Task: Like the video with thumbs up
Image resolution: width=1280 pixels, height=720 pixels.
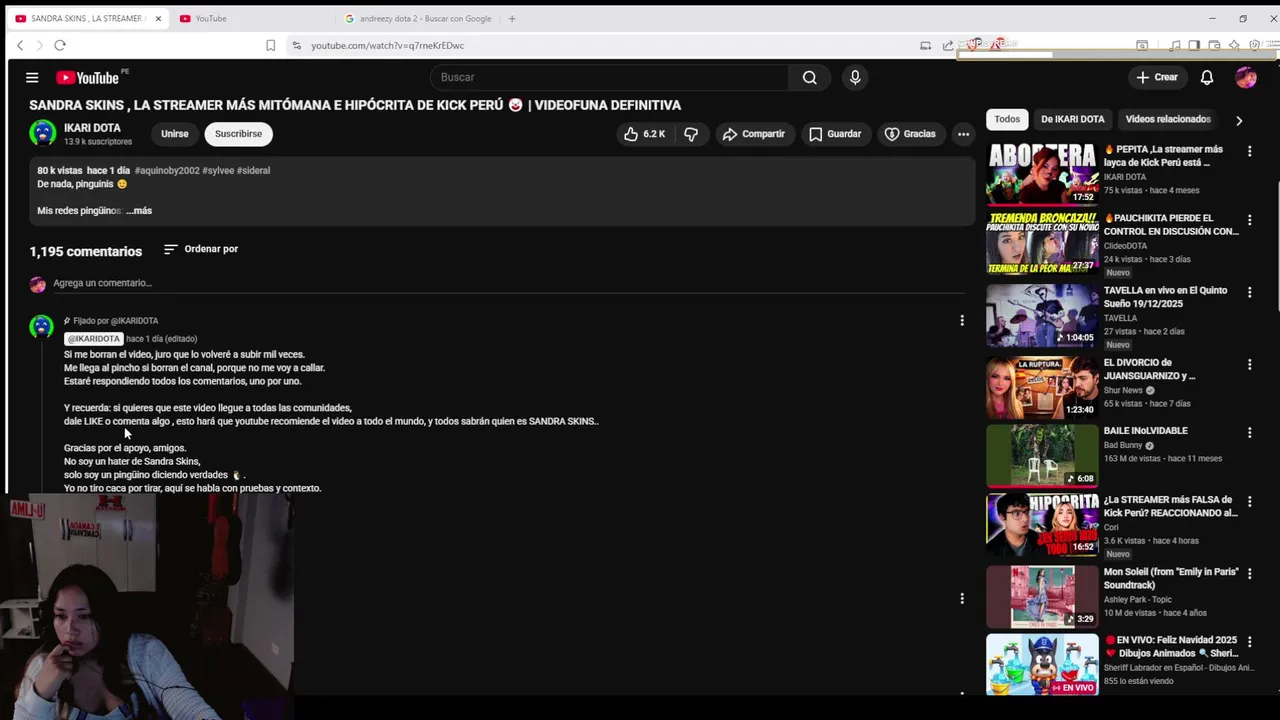Action: pos(644,134)
